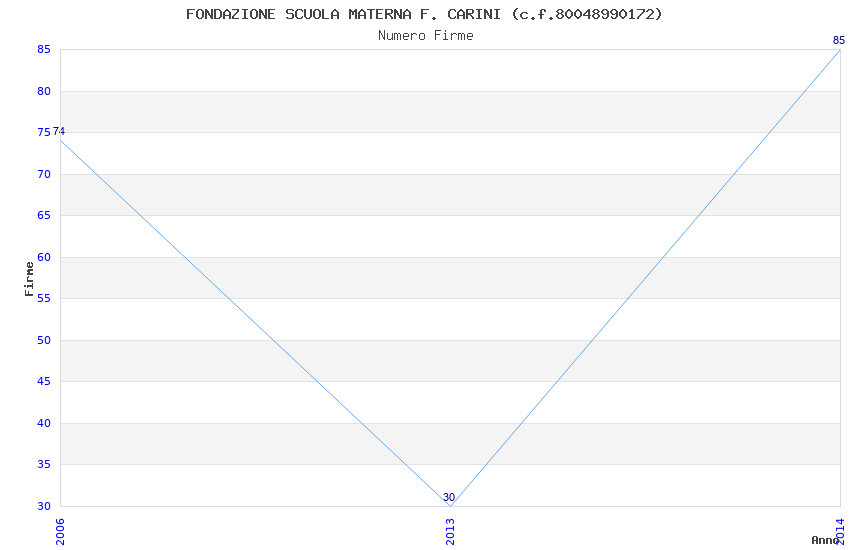Screen dimensions: 850x550
Task: Click y-axis tick value 60
Action: [44, 257]
